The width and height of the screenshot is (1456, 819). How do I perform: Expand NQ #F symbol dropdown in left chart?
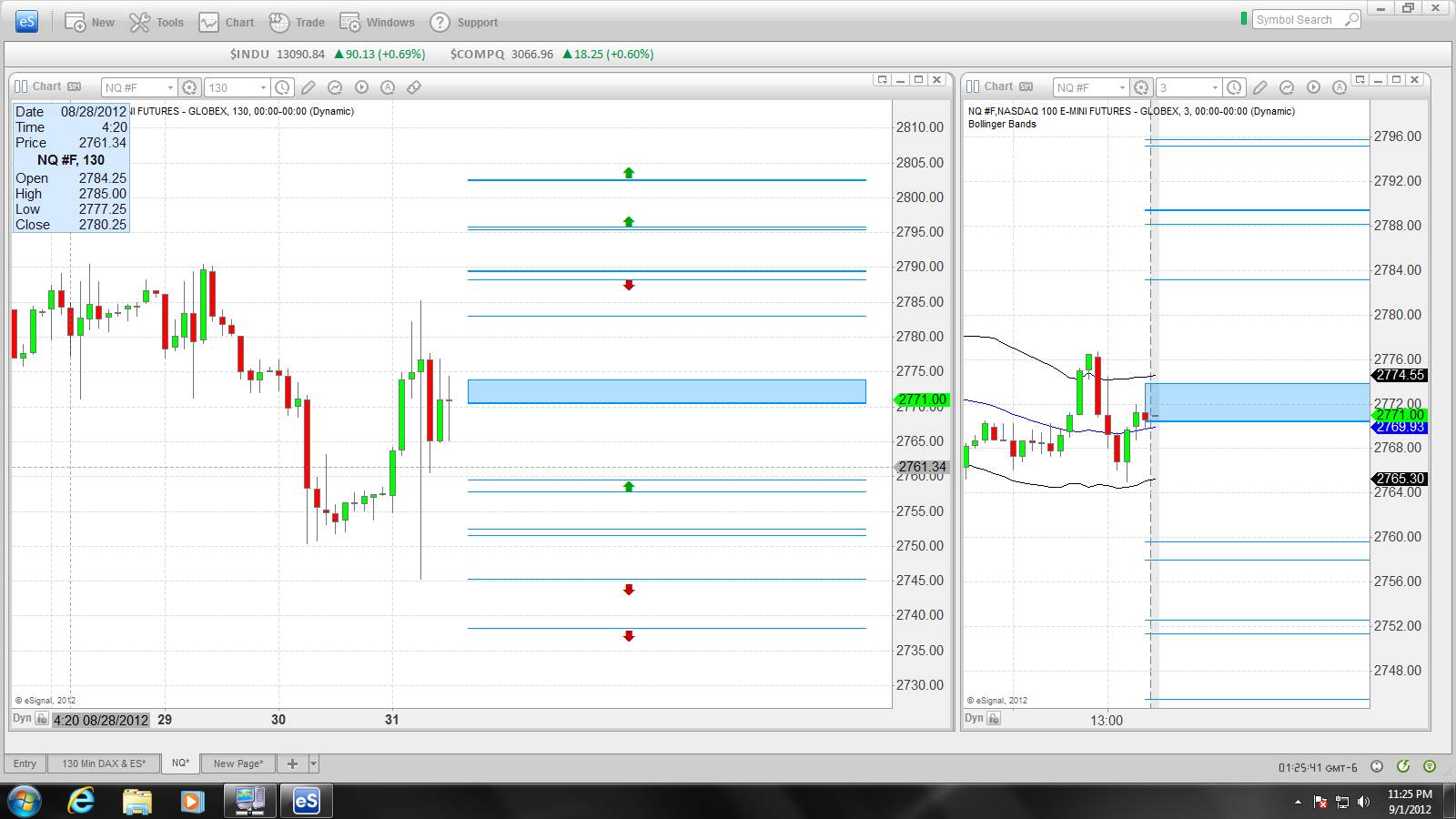170,87
